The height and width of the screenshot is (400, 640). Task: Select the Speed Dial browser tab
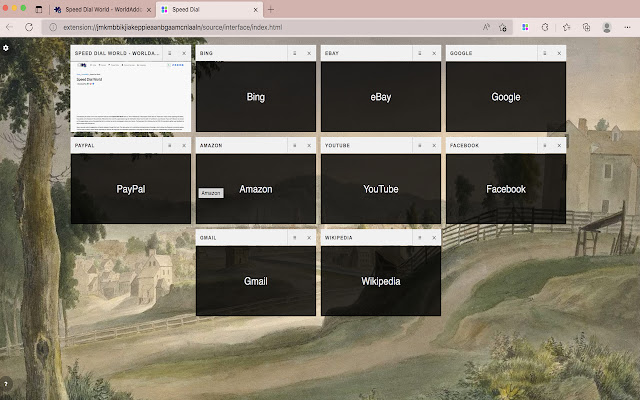pyautogui.click(x=204, y=9)
